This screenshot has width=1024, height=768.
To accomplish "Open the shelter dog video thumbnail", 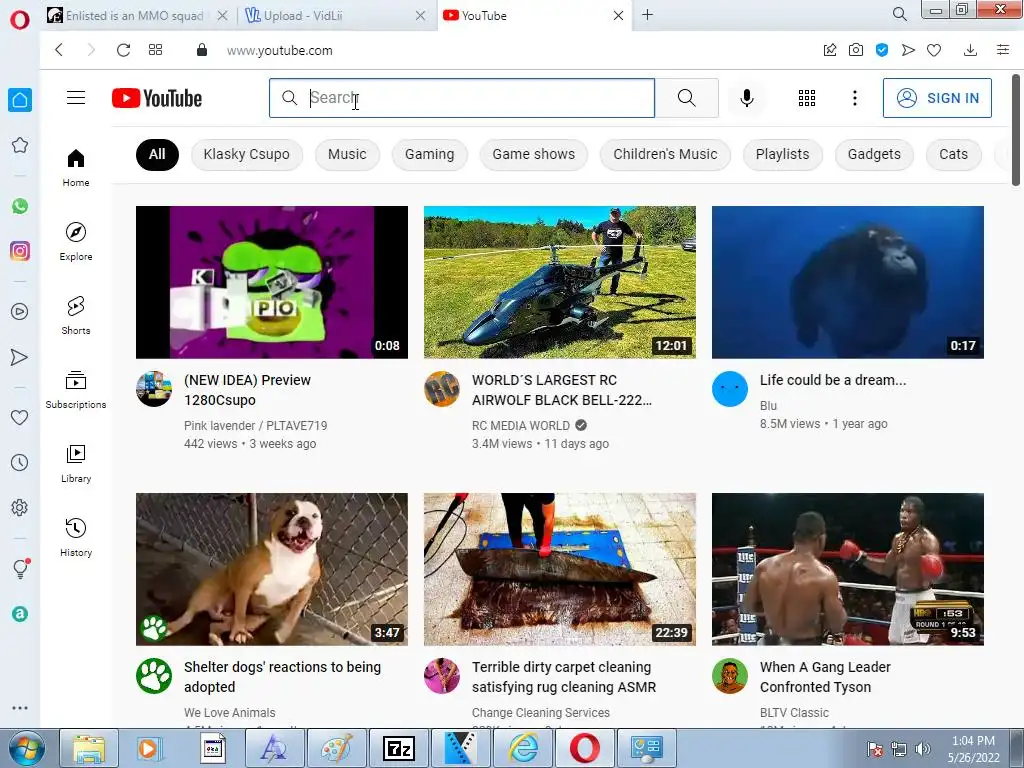I will pos(272,569).
